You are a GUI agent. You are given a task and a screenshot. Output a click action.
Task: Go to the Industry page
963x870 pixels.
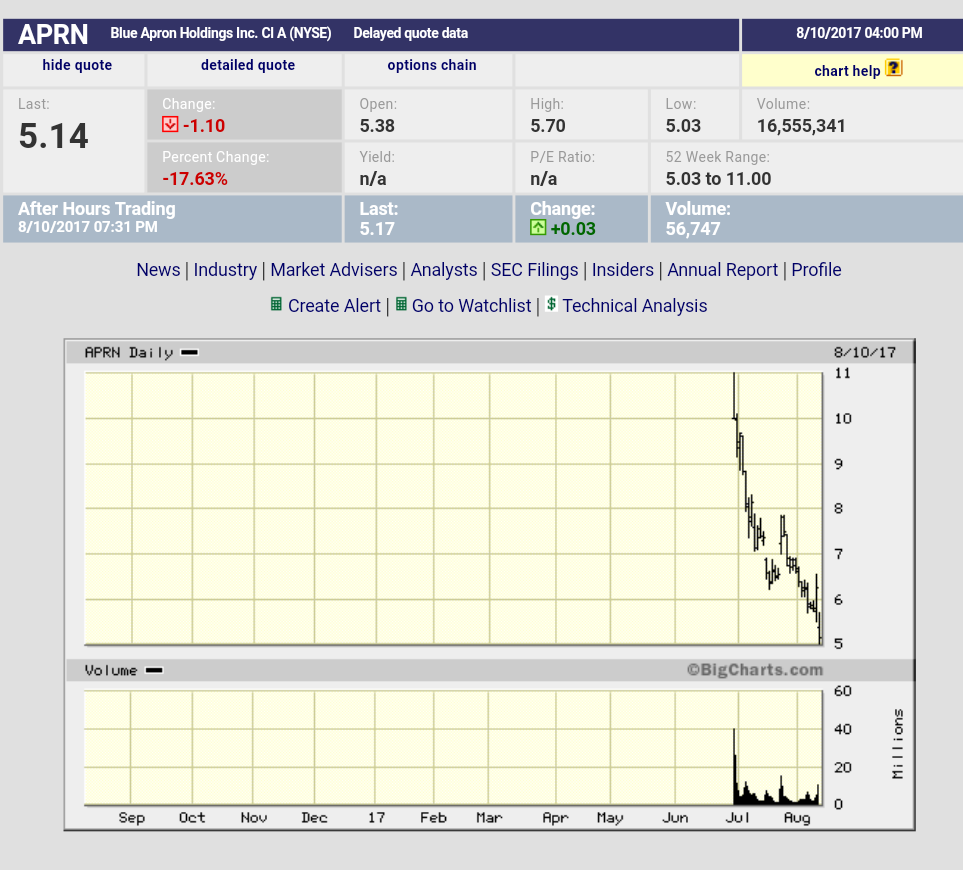click(225, 270)
